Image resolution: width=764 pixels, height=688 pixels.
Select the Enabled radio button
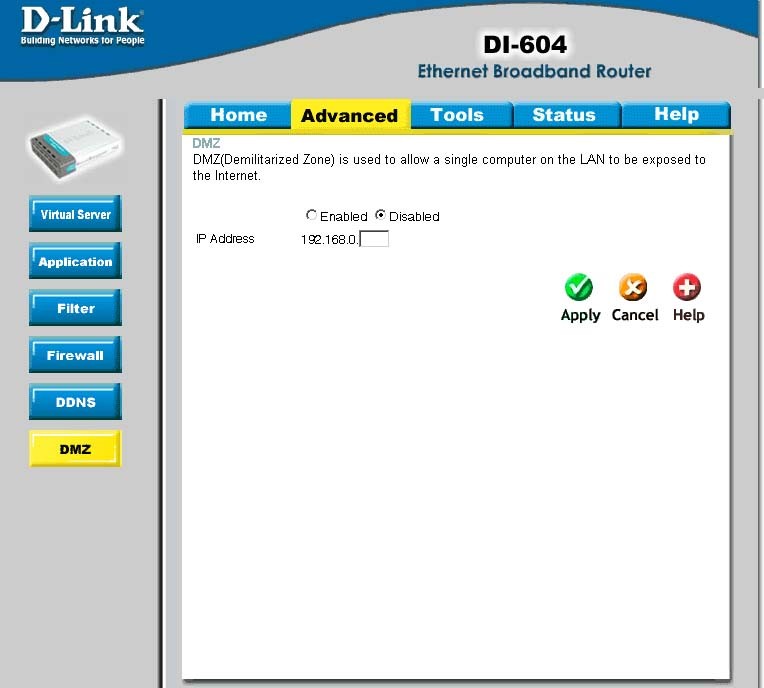311,215
